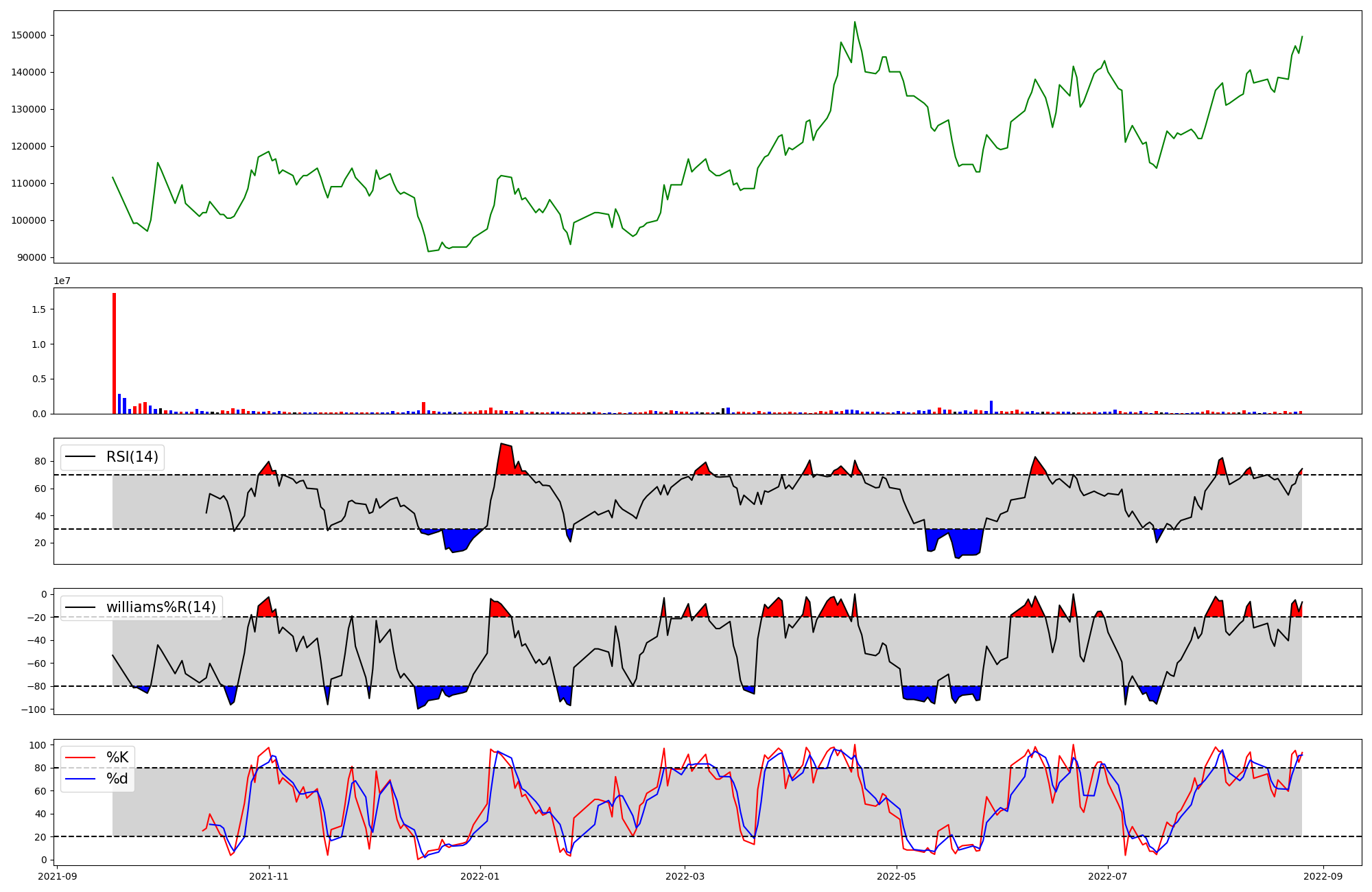Click the -100 tick on Williams %R axis

coord(34,709)
